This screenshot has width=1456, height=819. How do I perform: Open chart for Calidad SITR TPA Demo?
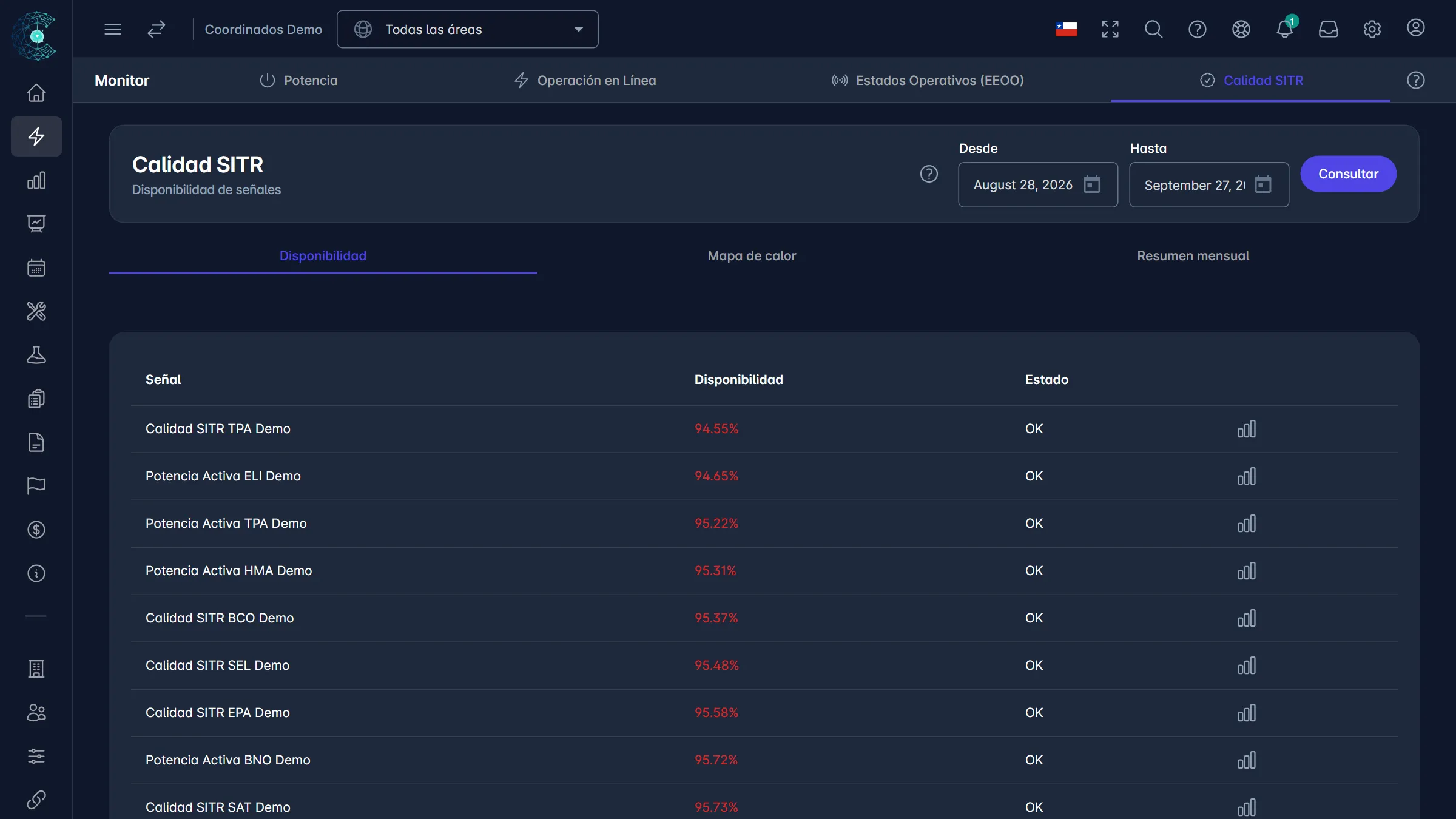click(1246, 429)
